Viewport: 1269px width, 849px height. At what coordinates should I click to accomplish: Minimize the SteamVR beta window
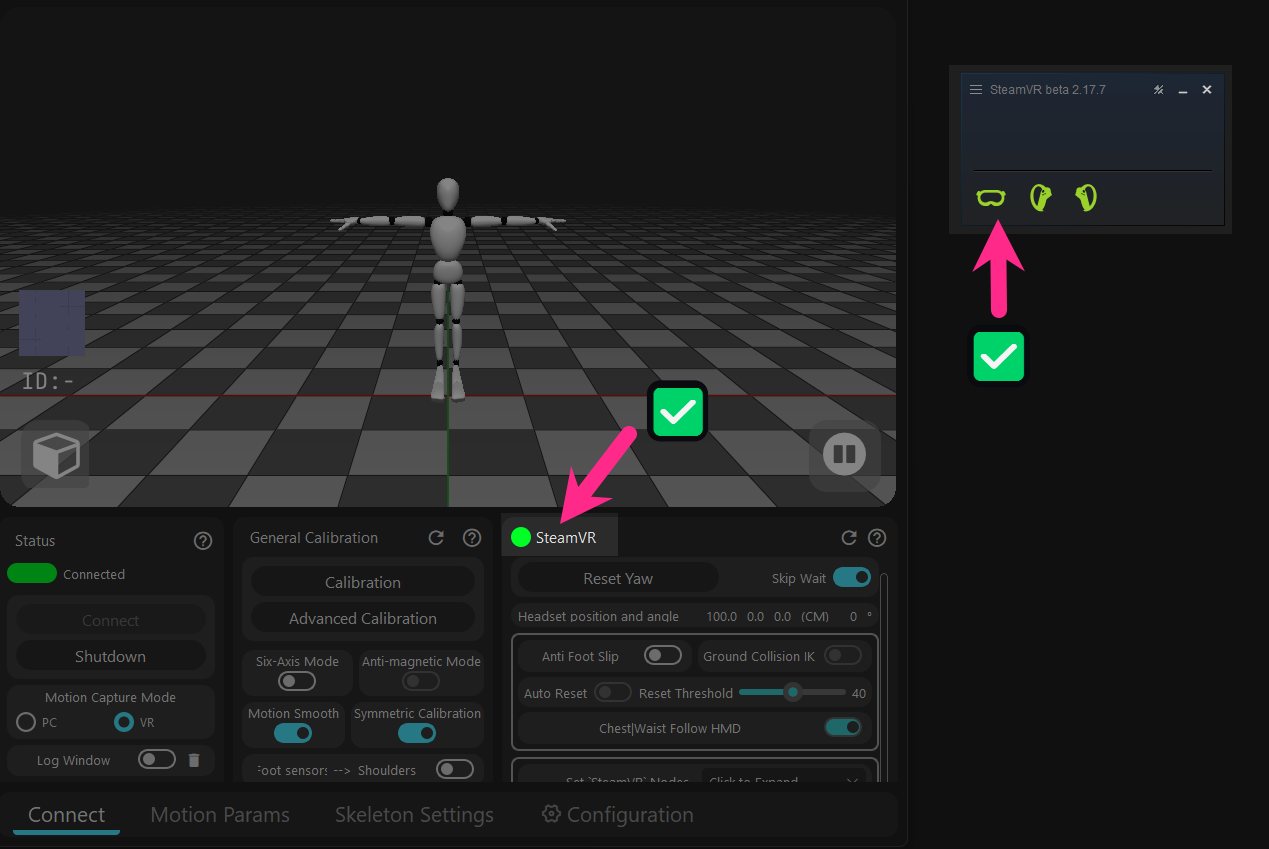point(1183,90)
